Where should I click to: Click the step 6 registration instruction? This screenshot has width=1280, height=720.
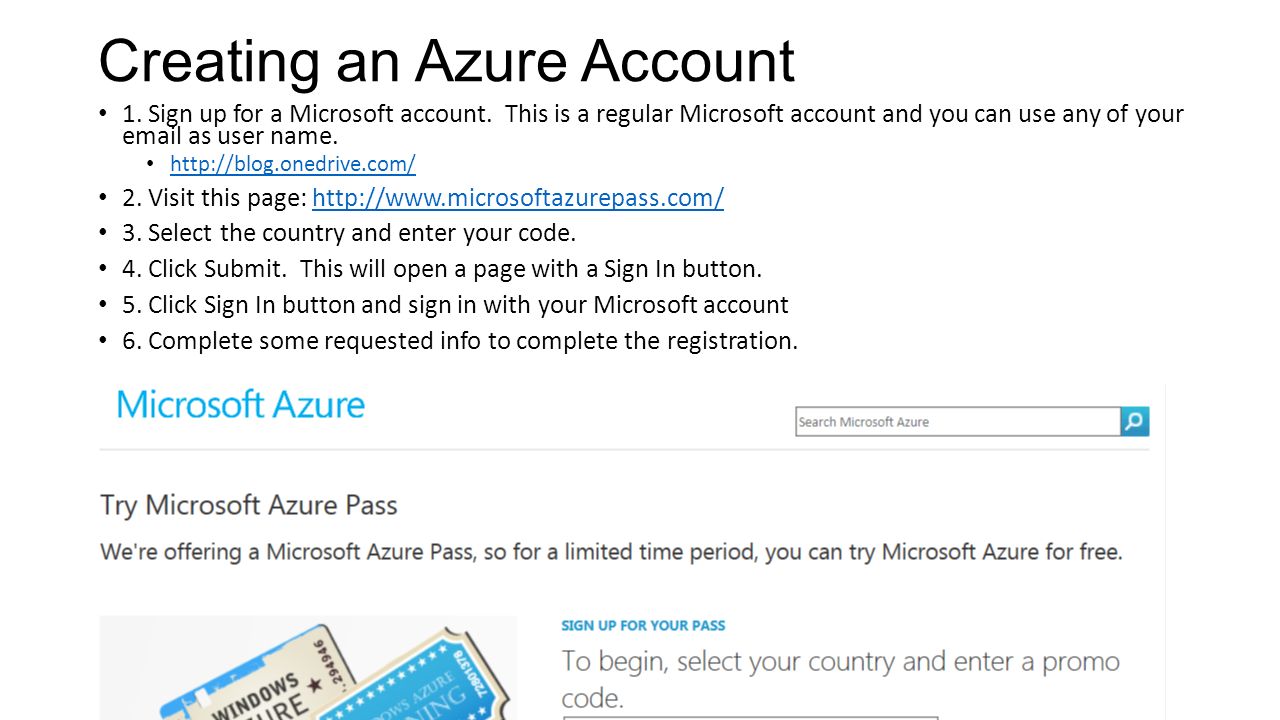point(460,341)
